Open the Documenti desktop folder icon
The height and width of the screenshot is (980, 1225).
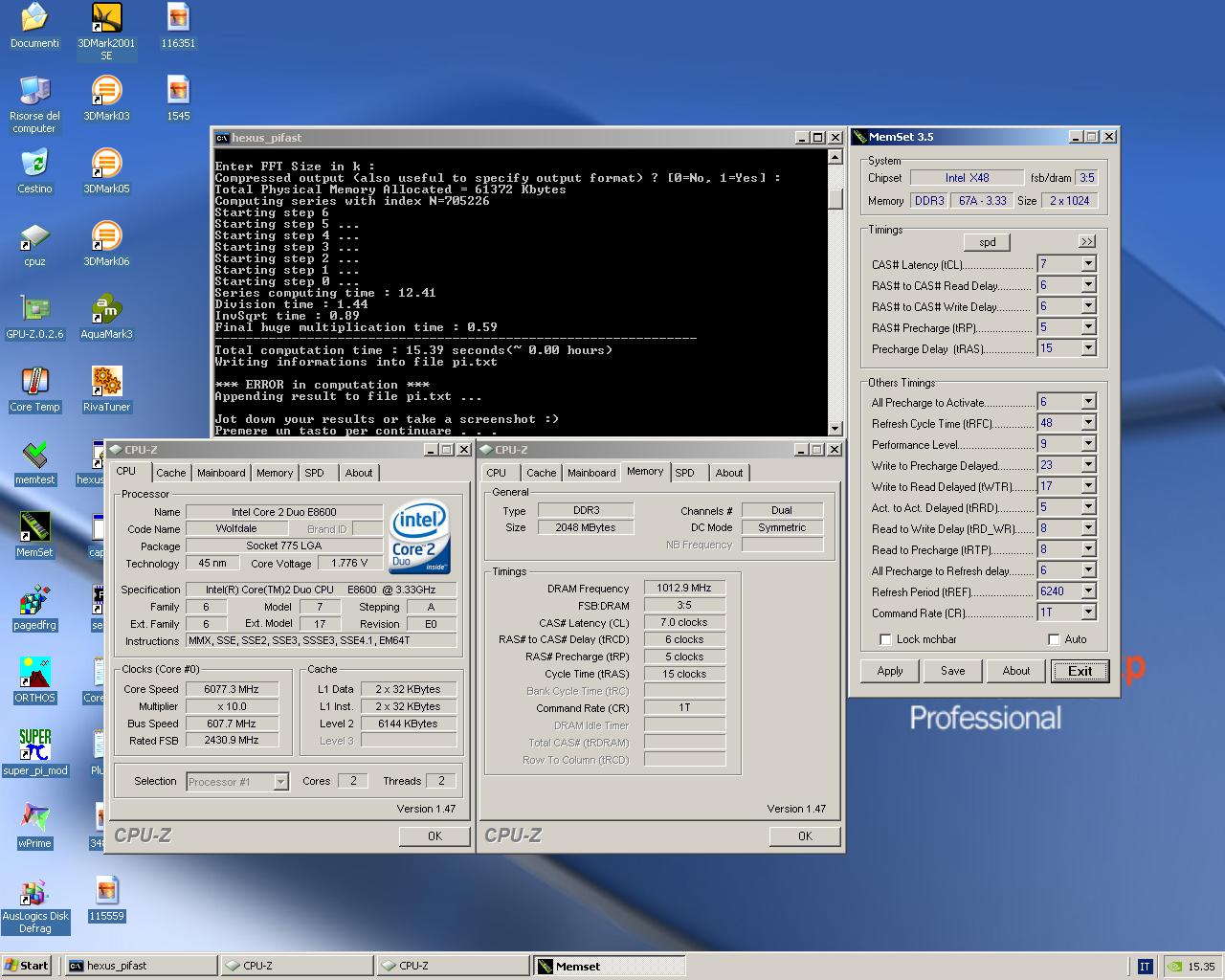point(34,26)
